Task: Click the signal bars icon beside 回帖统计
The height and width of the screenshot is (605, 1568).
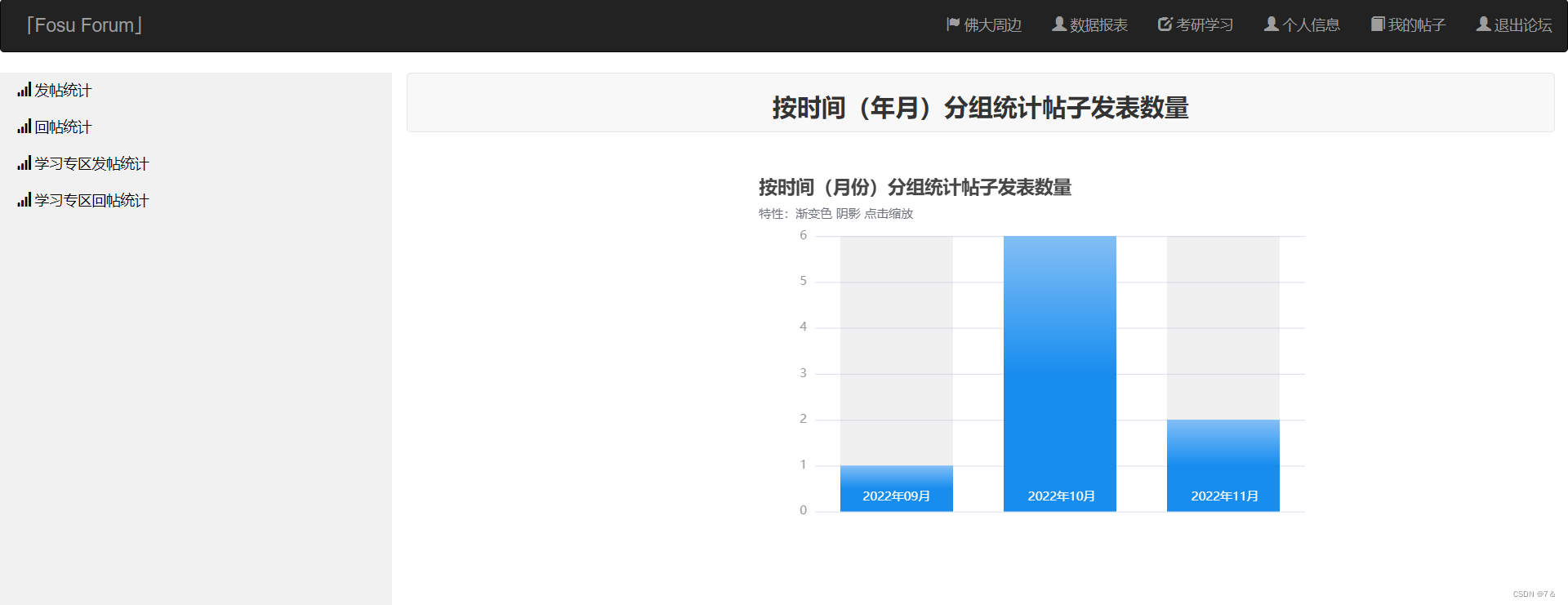Action: click(x=24, y=127)
